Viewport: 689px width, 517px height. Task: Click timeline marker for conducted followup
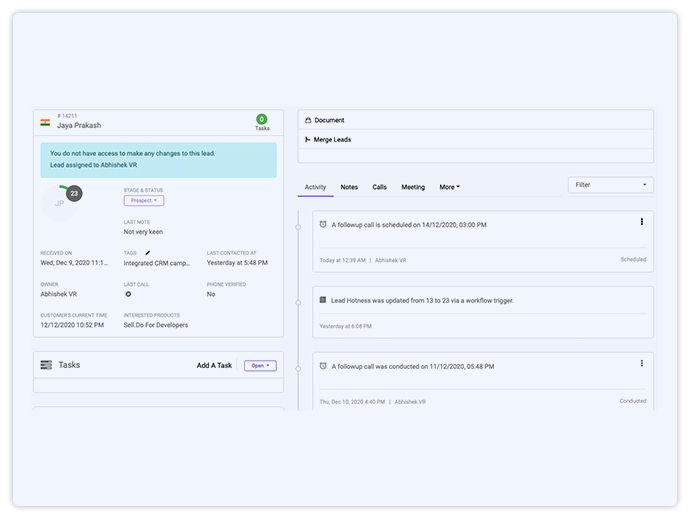pos(298,369)
